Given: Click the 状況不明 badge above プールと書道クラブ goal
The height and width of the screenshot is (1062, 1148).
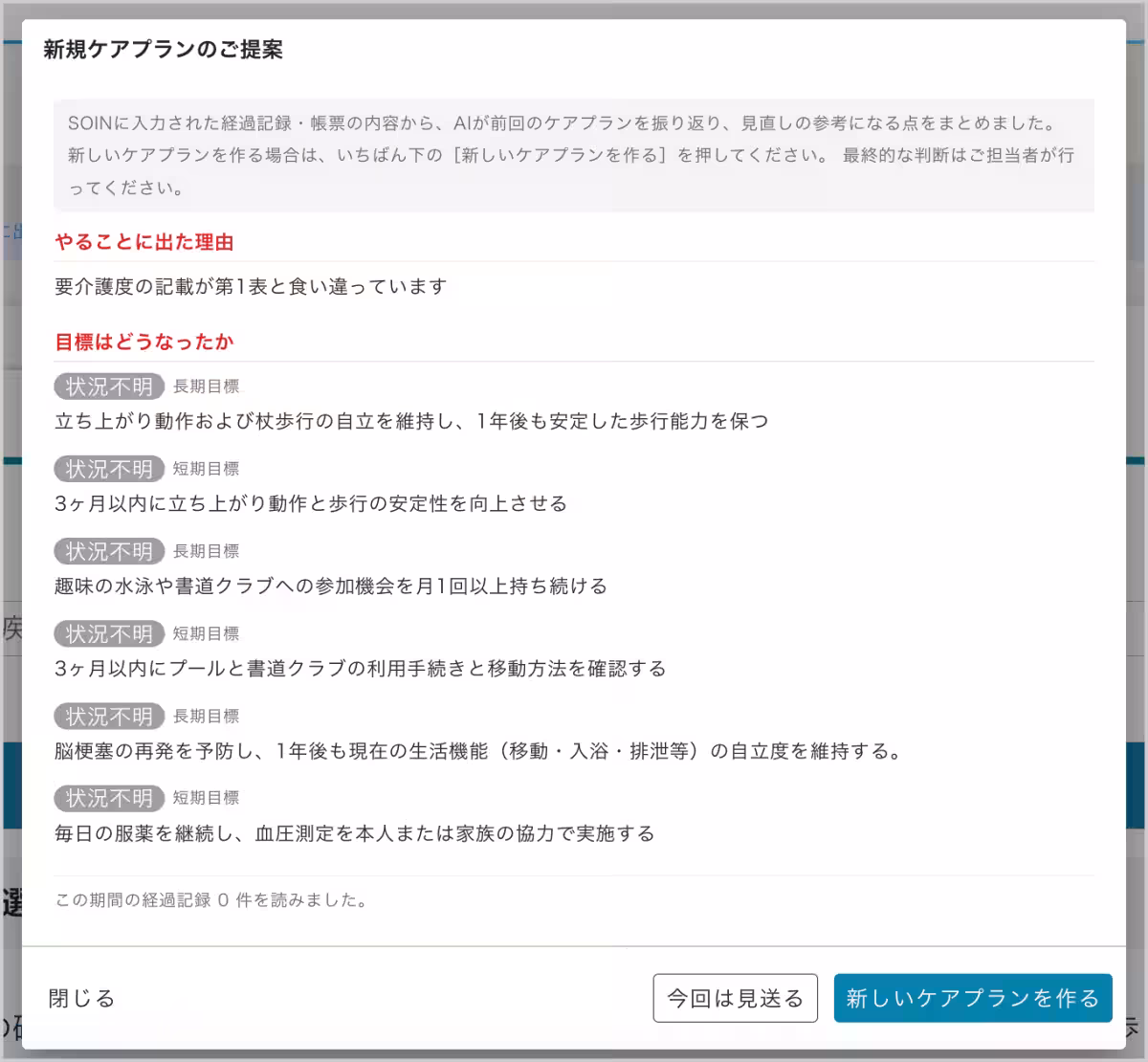Looking at the screenshot, I should click(x=109, y=633).
